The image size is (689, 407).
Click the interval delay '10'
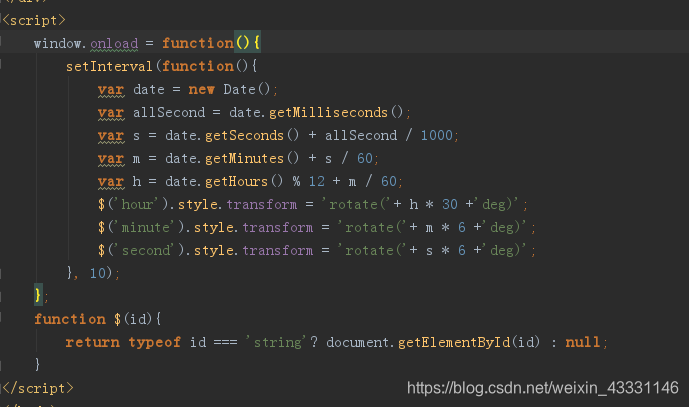(98, 273)
